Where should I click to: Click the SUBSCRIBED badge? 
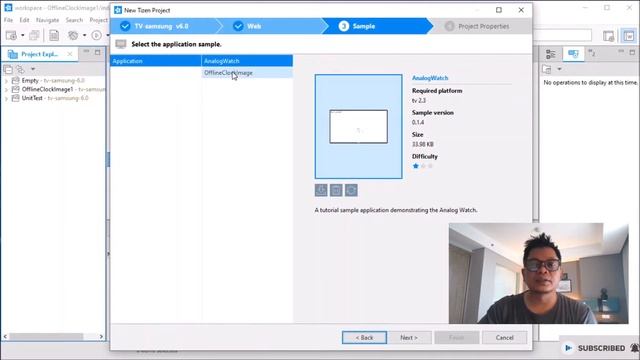coord(601,348)
